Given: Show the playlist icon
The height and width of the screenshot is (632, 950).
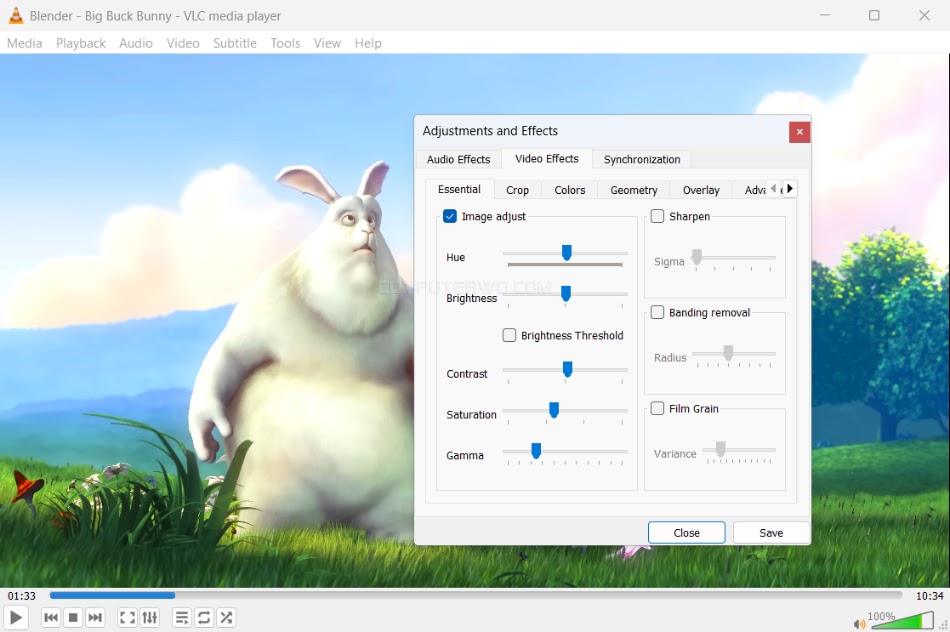Looking at the screenshot, I should pos(182,617).
